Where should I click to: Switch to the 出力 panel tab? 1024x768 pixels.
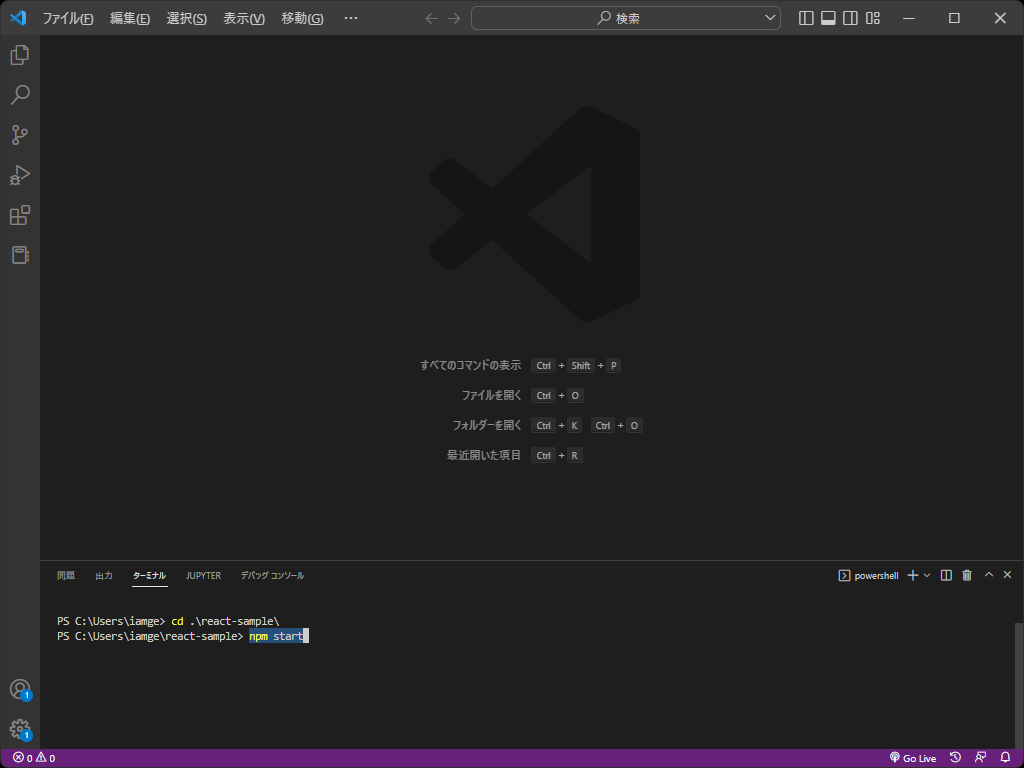[x=104, y=575]
